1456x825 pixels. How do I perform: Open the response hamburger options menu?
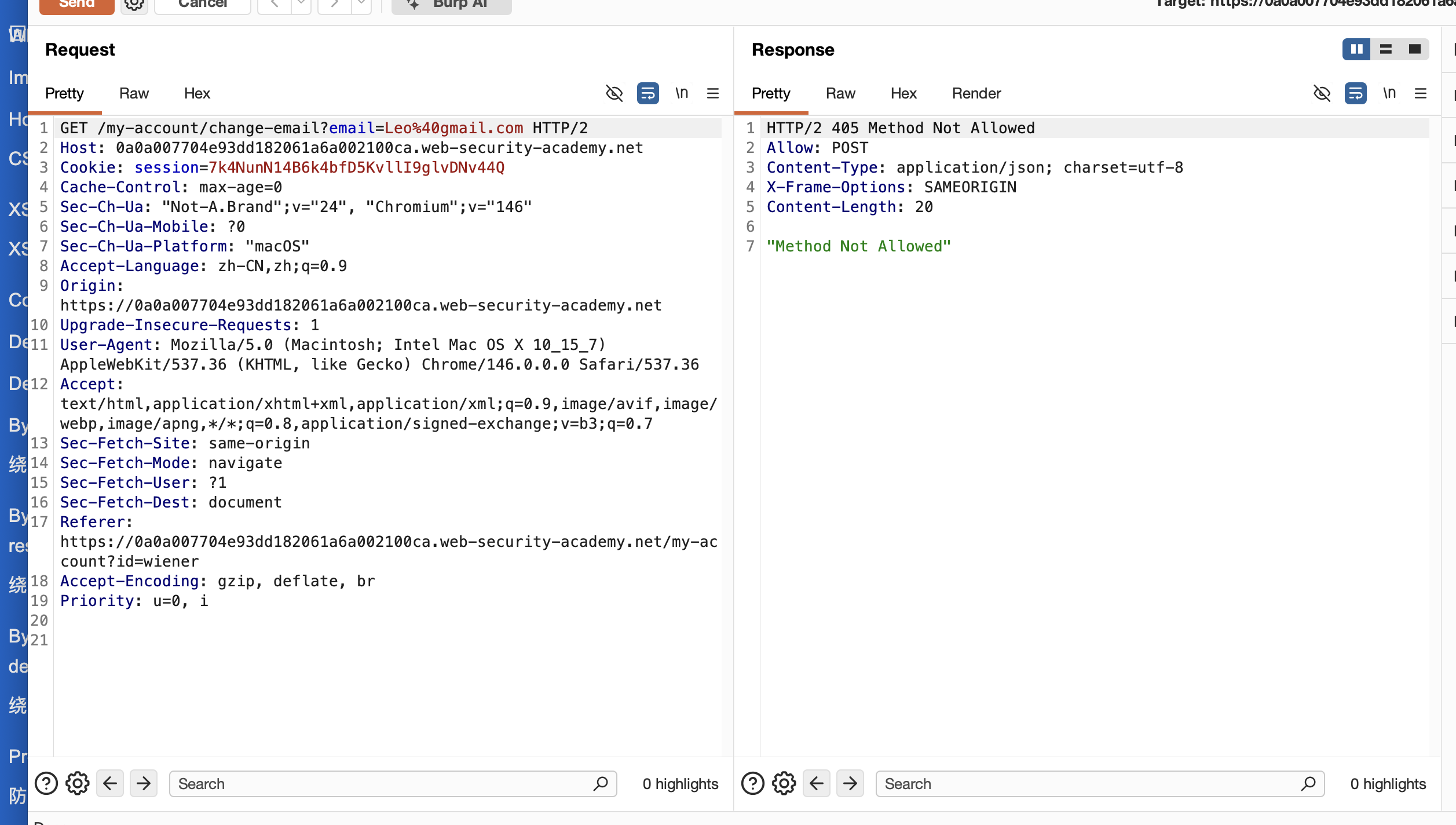[1420, 93]
